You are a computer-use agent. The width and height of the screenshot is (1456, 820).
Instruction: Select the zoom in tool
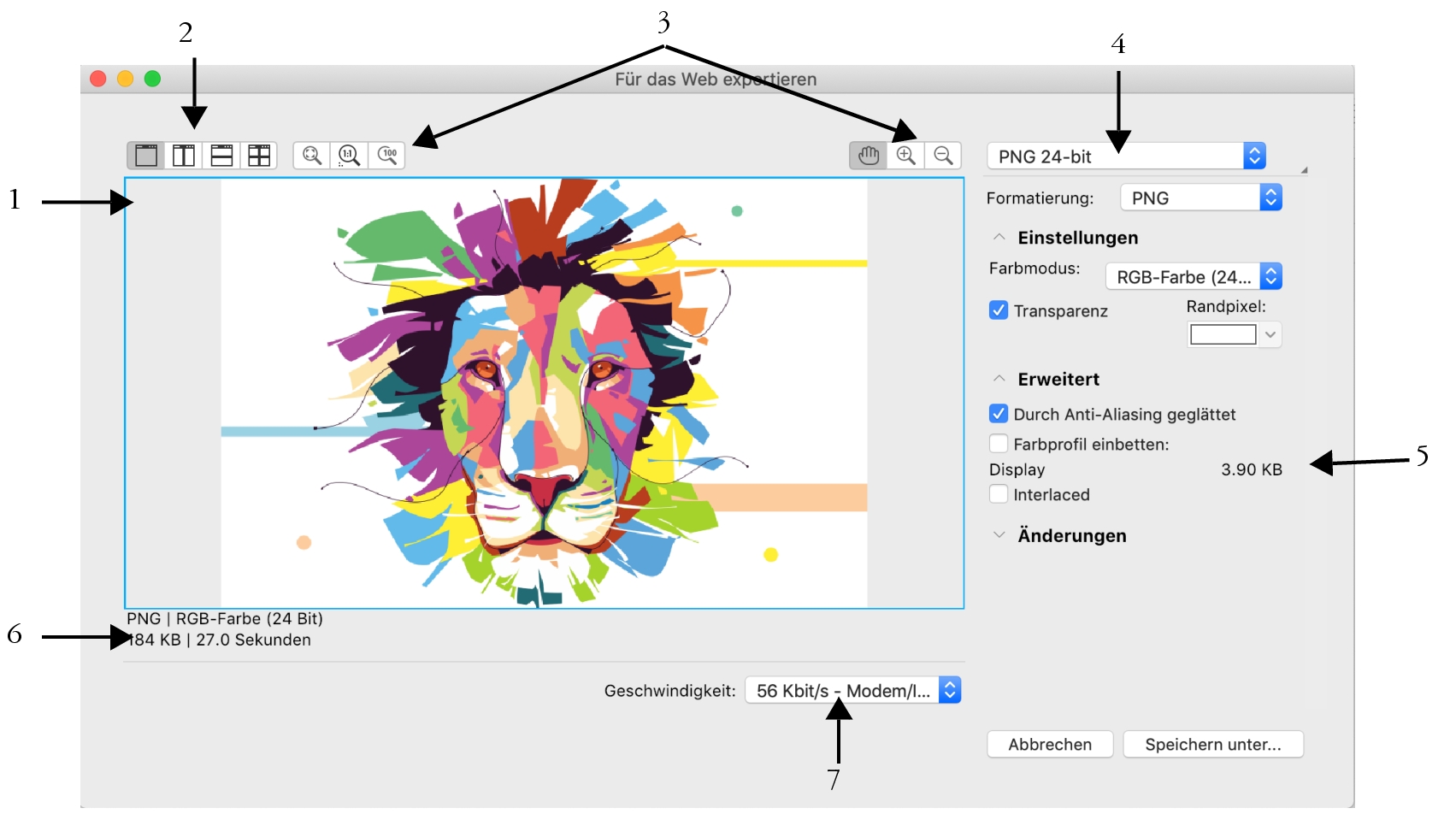click(x=906, y=156)
